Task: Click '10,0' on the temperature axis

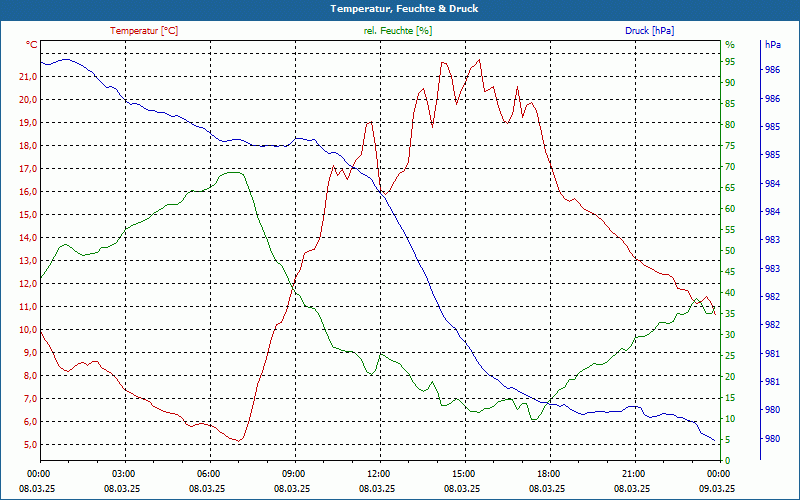Action: (28, 330)
